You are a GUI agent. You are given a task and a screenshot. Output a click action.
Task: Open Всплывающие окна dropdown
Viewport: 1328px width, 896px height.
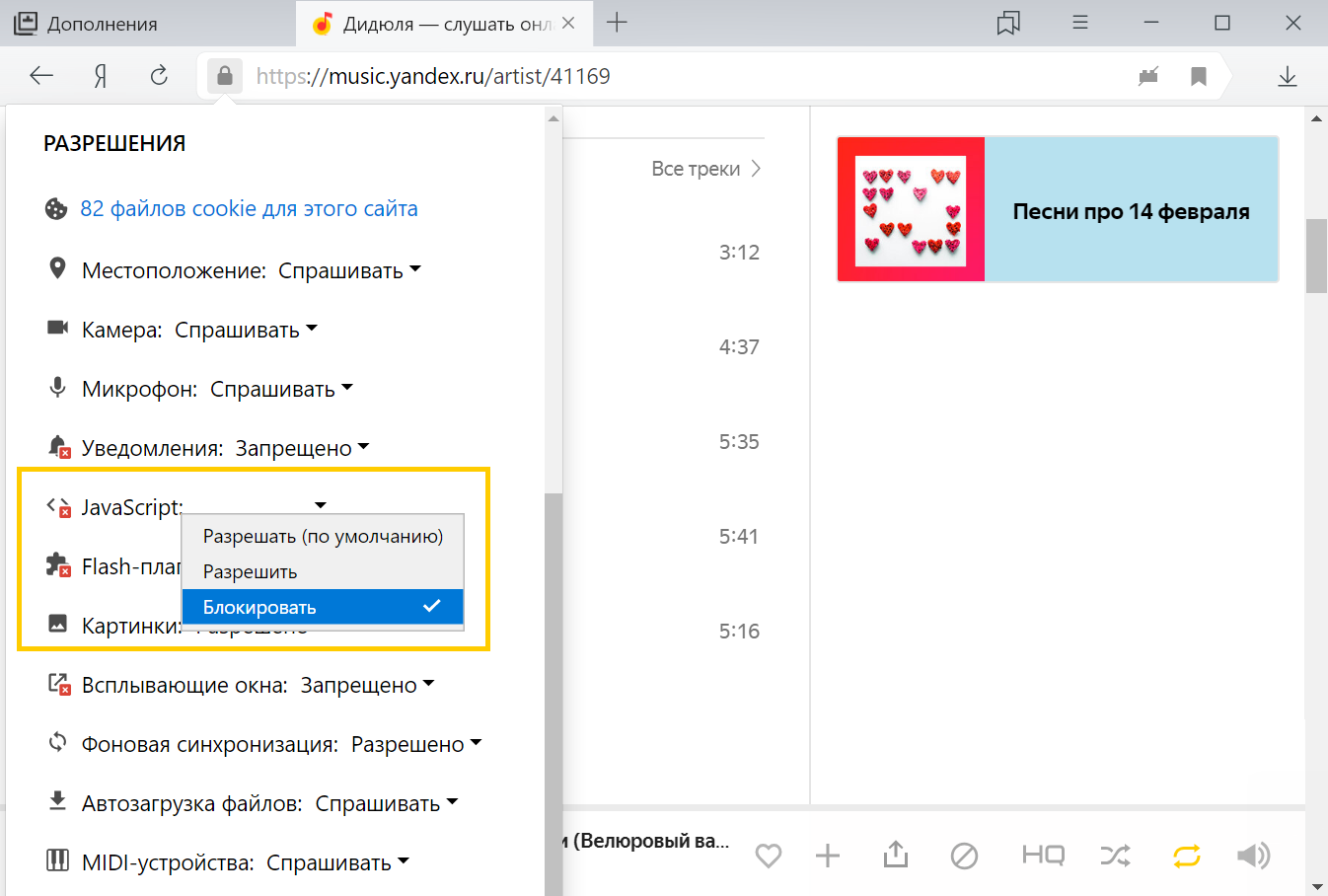coord(367,685)
